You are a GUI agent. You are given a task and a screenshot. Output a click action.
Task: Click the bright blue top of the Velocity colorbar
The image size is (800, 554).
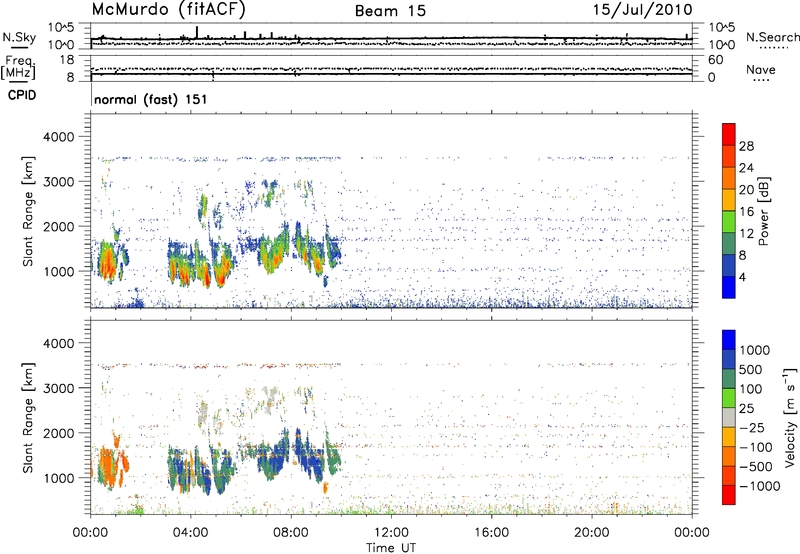(x=729, y=340)
